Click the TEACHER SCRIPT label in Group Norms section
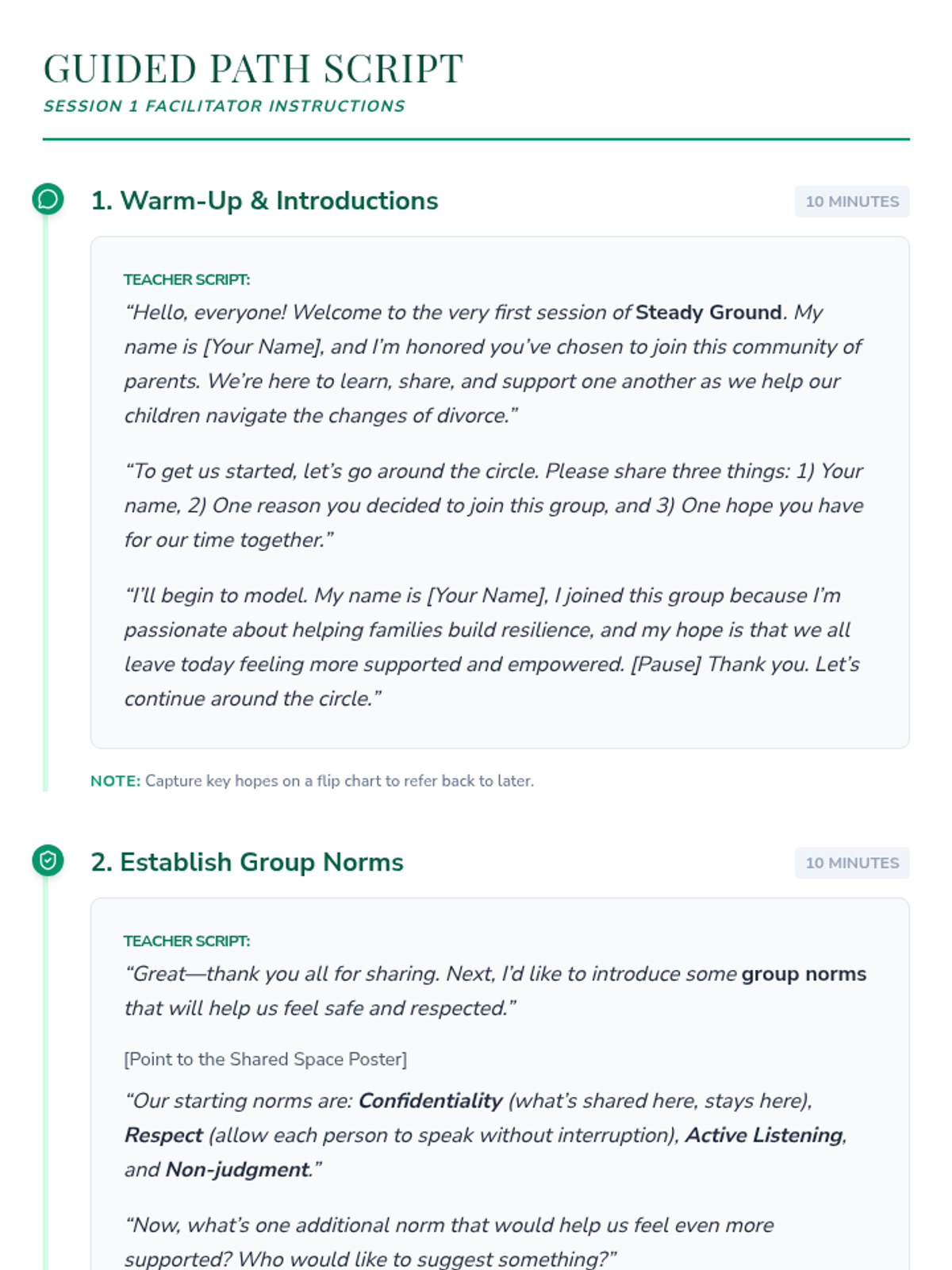The width and height of the screenshot is (952, 1270). point(186,941)
